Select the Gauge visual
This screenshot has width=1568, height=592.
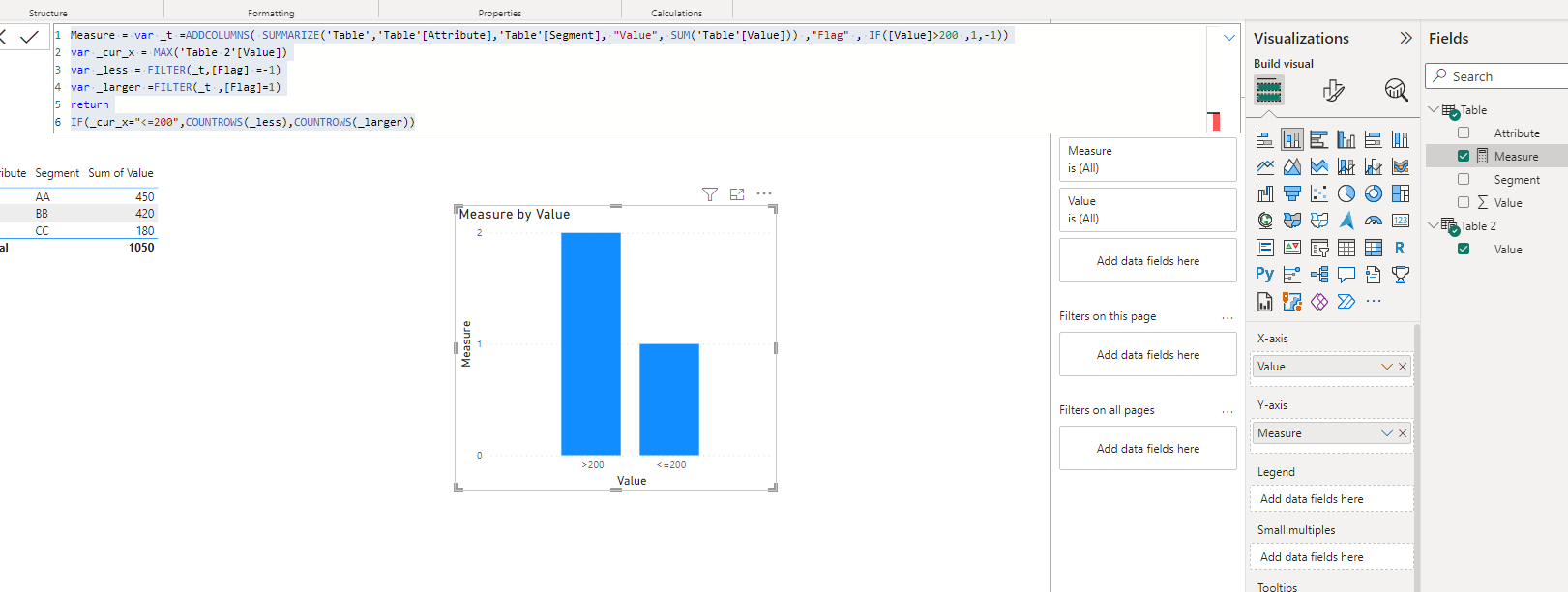click(1373, 221)
